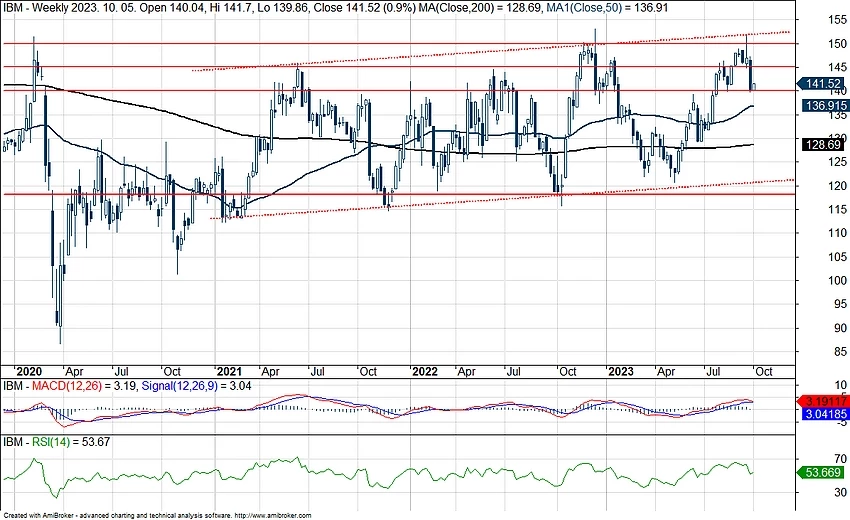Click the Signal(12,26,9) = 3.04 legend

[x=196, y=386]
